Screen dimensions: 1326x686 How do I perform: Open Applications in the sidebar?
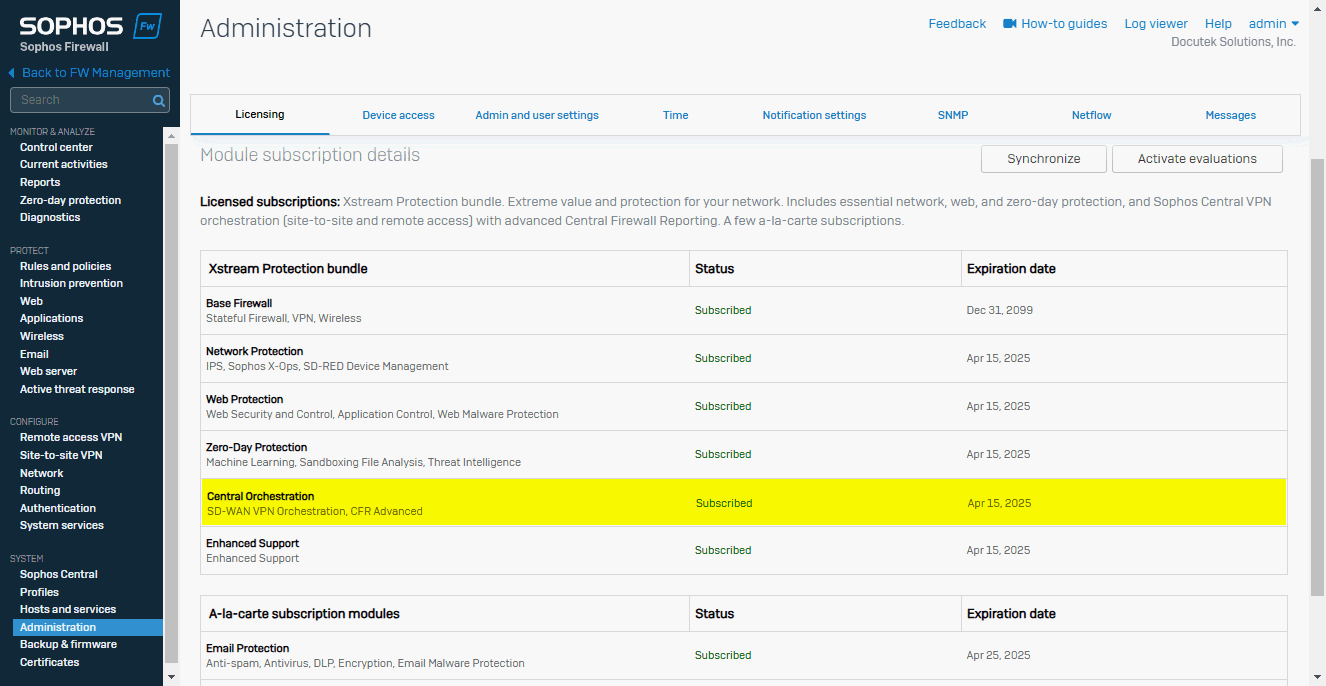(52, 318)
